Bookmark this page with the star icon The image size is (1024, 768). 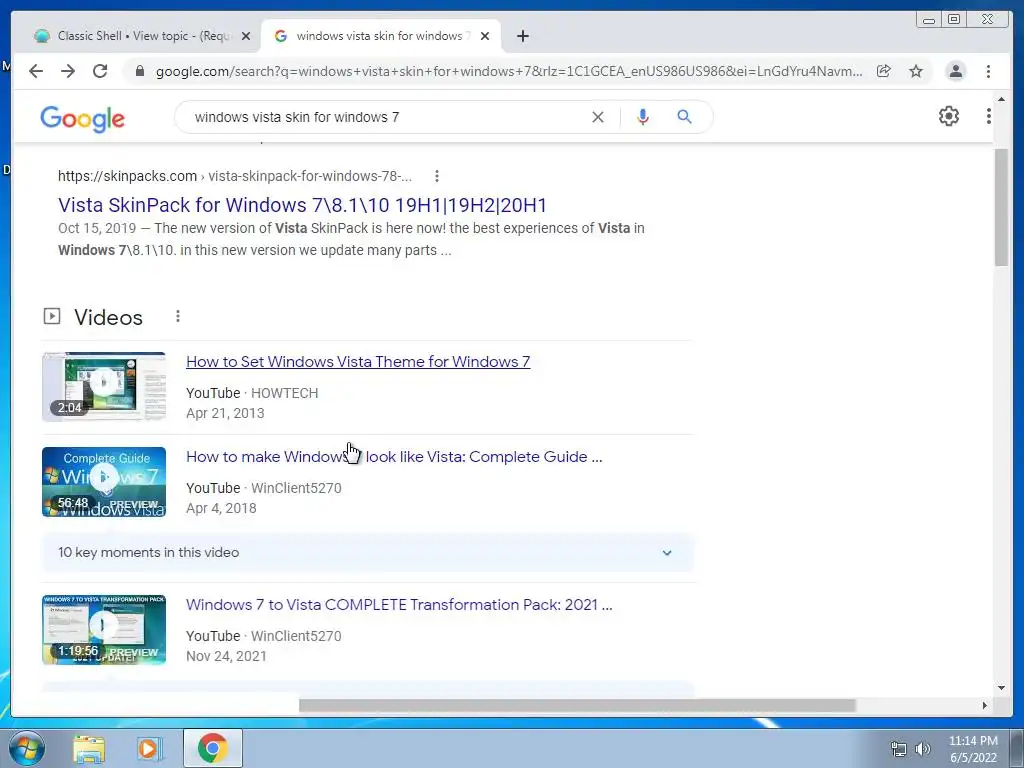916,71
